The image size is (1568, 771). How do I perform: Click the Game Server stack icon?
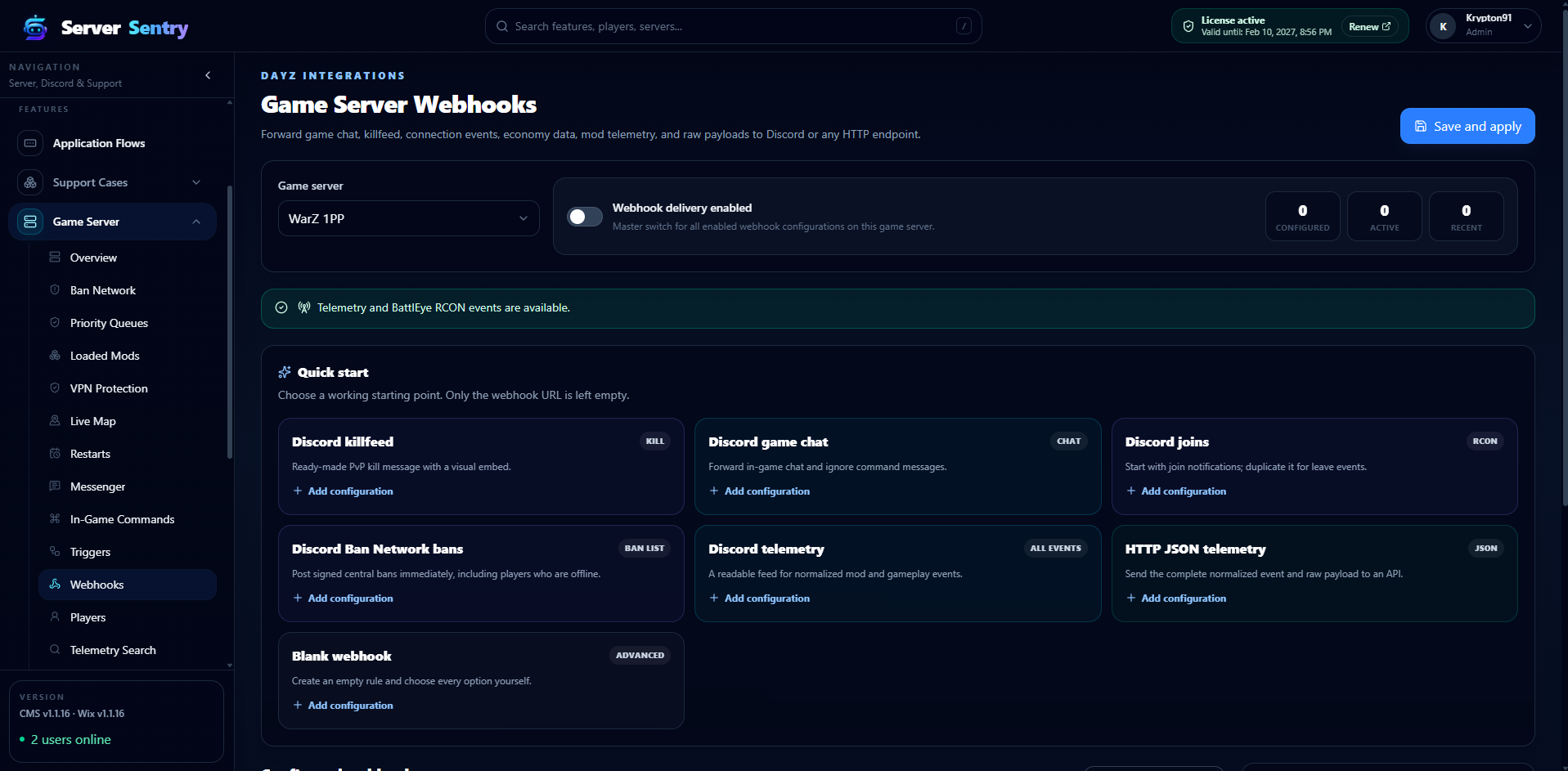coord(30,222)
